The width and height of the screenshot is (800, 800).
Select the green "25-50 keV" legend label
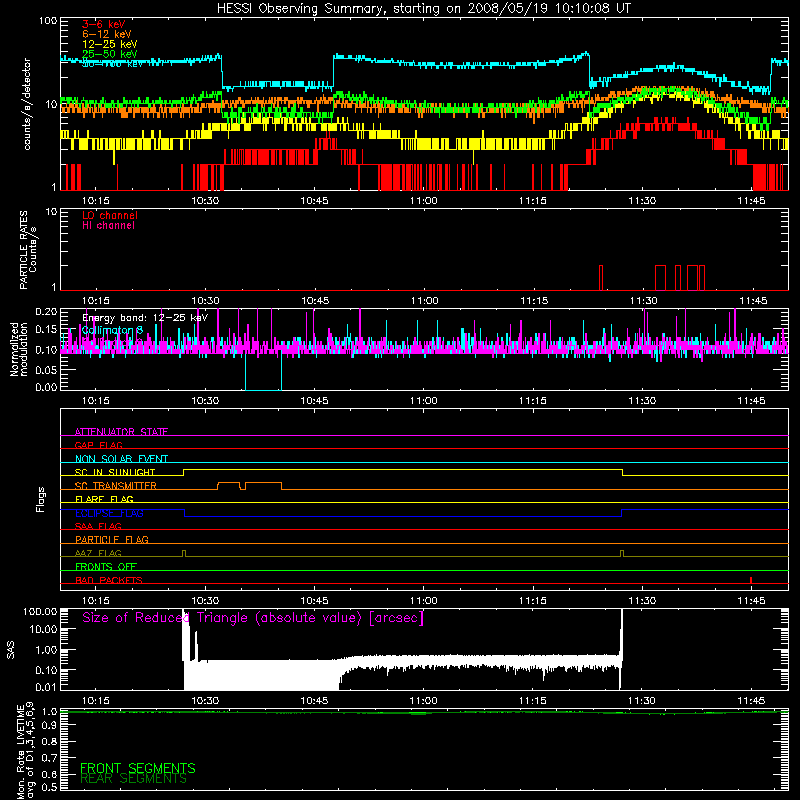pyautogui.click(x=110, y=54)
